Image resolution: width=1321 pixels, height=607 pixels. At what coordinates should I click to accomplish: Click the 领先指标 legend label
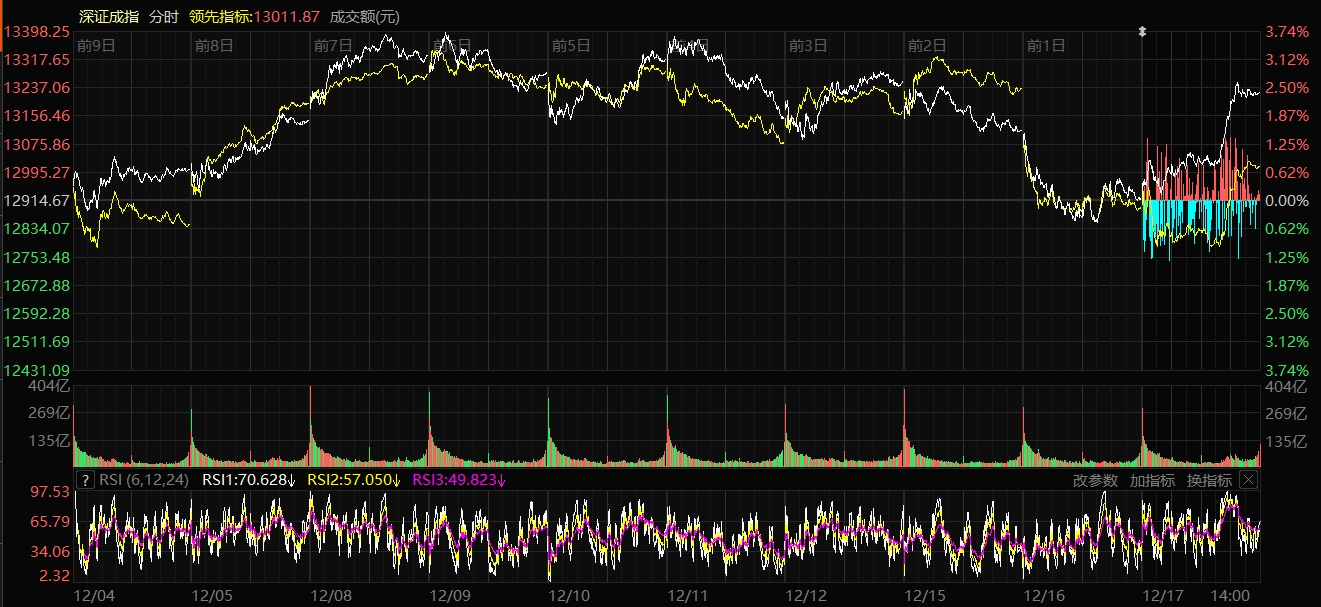(x=221, y=17)
